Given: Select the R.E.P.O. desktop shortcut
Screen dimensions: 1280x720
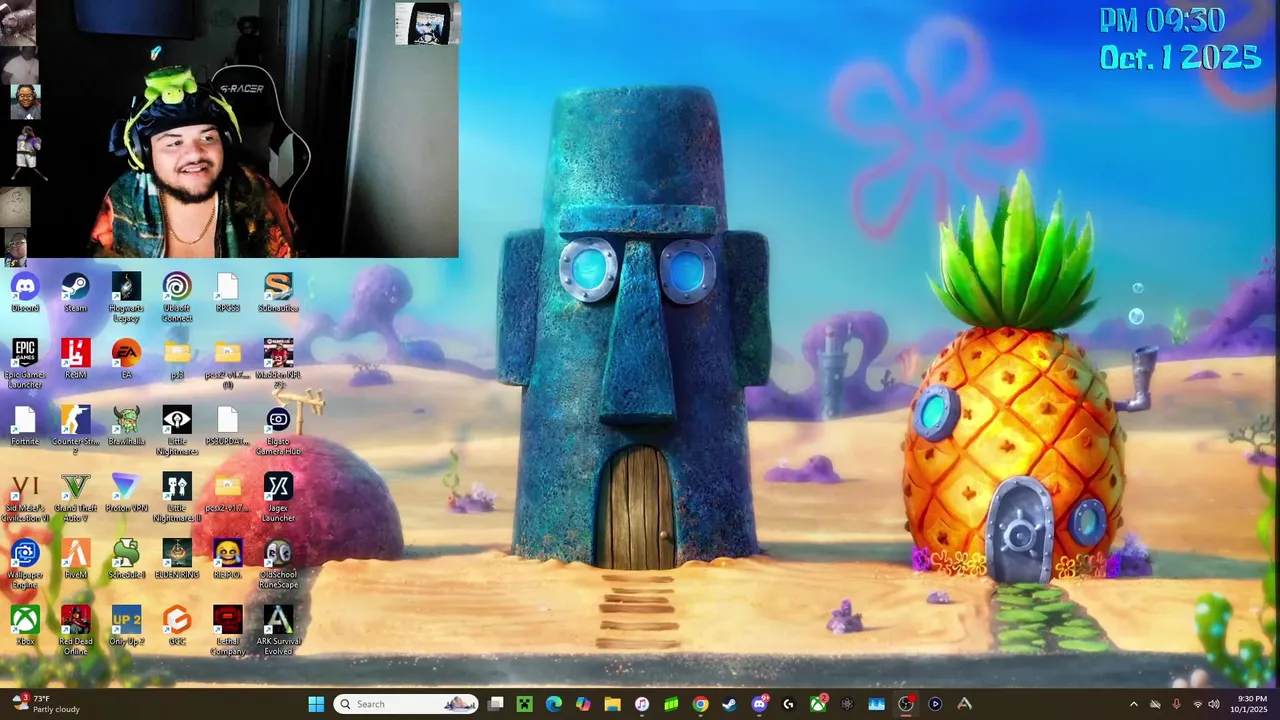Looking at the screenshot, I should (x=228, y=559).
